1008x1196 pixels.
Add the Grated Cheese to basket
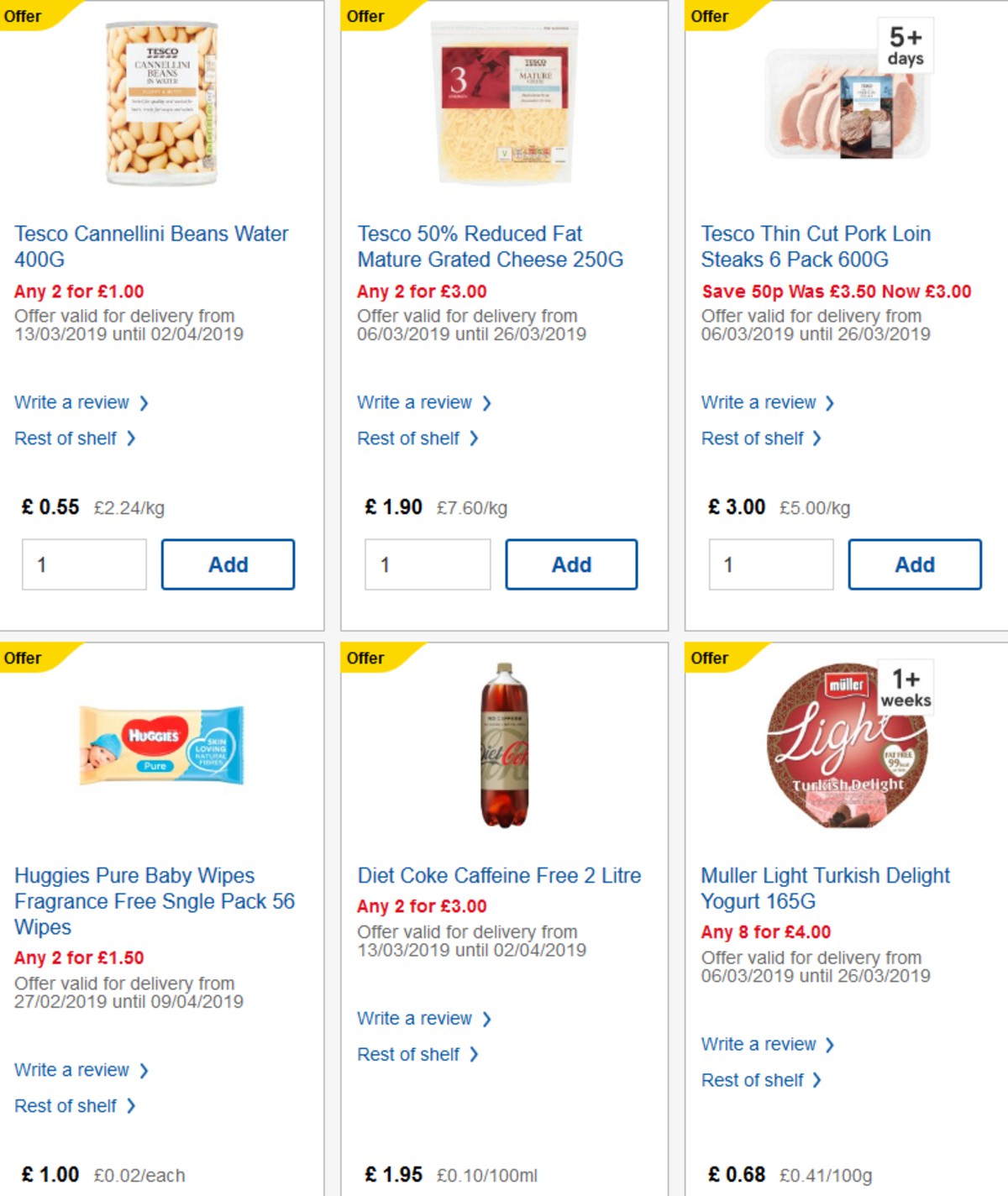[x=571, y=564]
